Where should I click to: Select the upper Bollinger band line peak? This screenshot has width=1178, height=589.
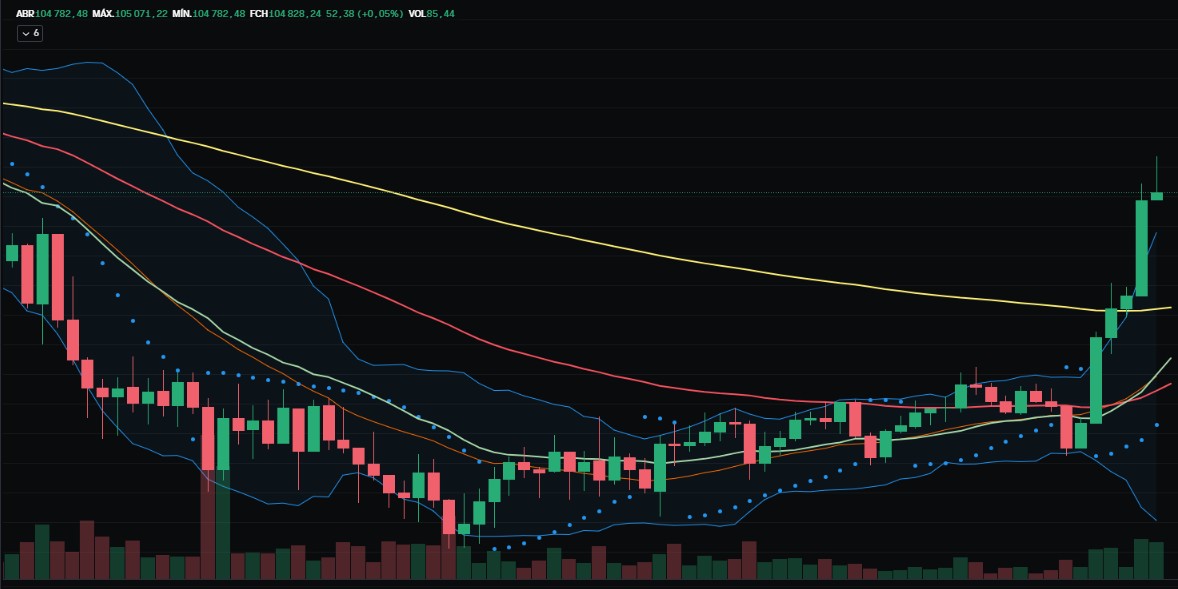tap(90, 63)
